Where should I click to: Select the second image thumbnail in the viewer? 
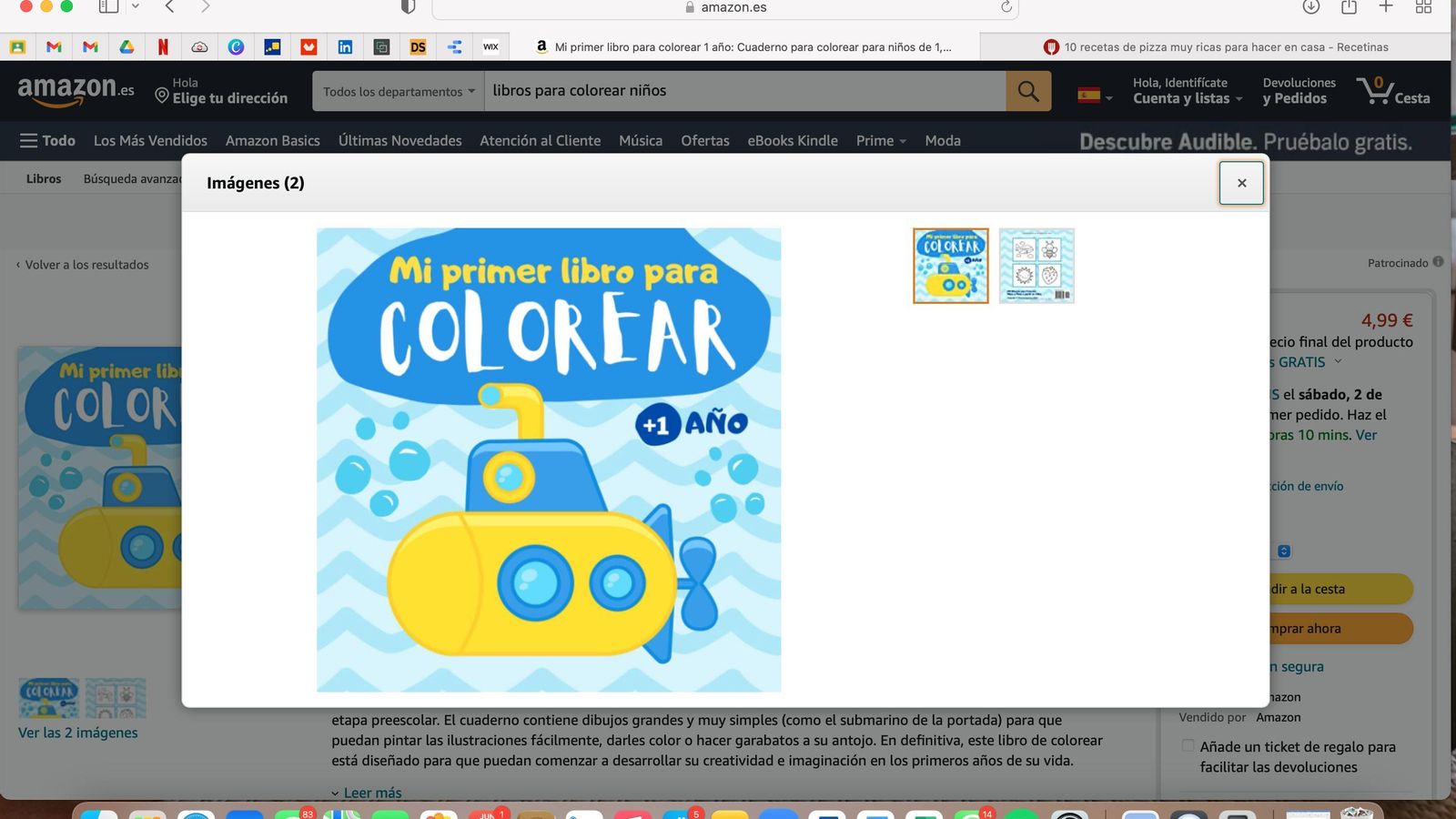(x=1036, y=265)
